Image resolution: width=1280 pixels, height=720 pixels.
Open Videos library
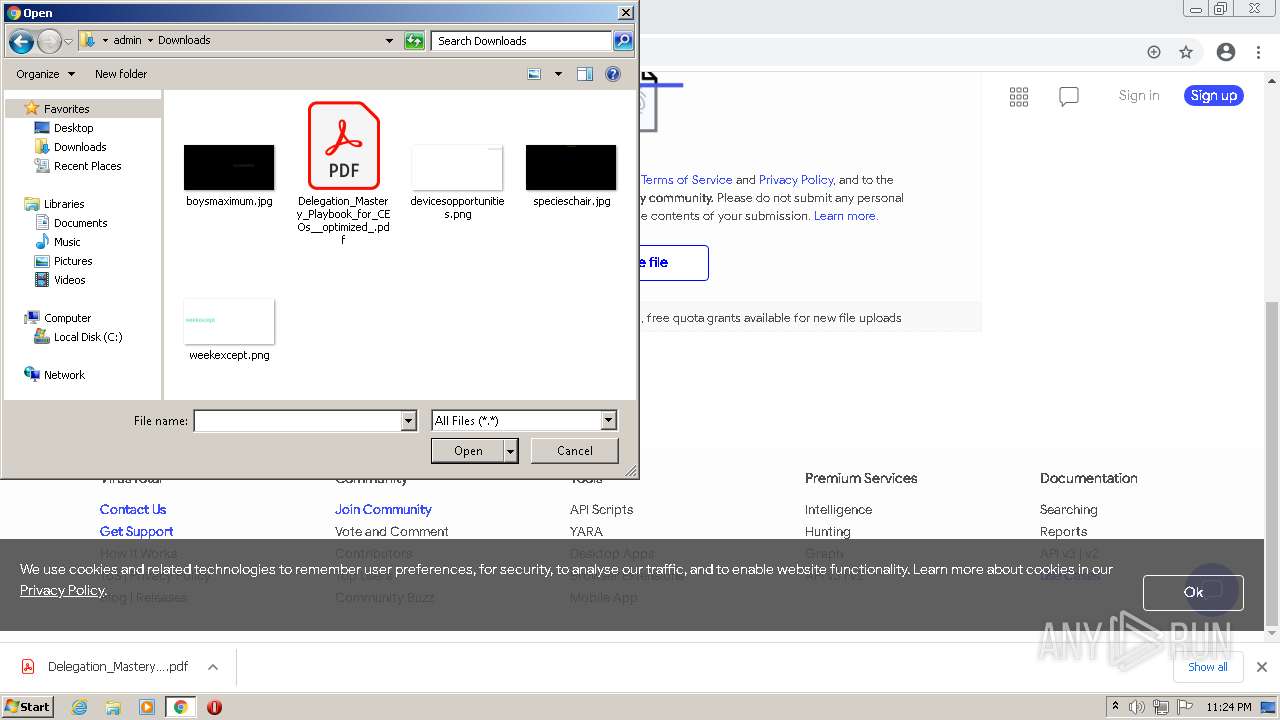click(69, 280)
